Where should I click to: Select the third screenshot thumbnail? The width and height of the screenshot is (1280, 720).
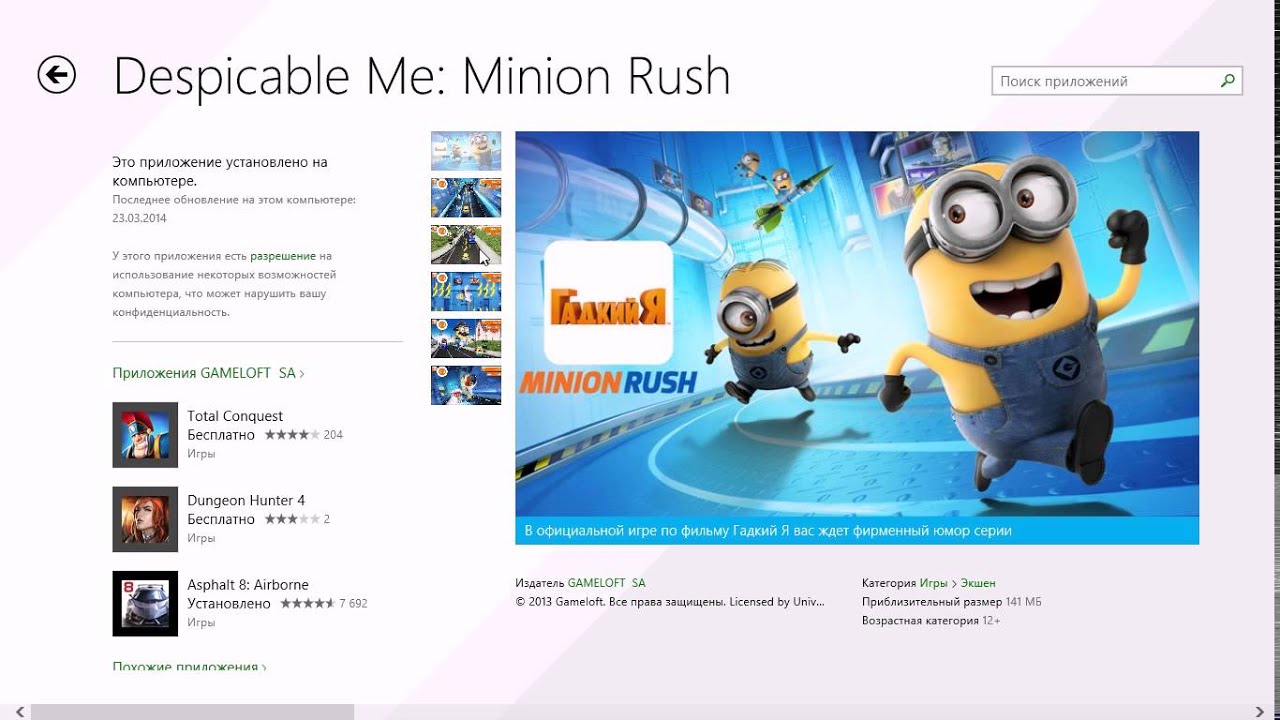(x=466, y=245)
